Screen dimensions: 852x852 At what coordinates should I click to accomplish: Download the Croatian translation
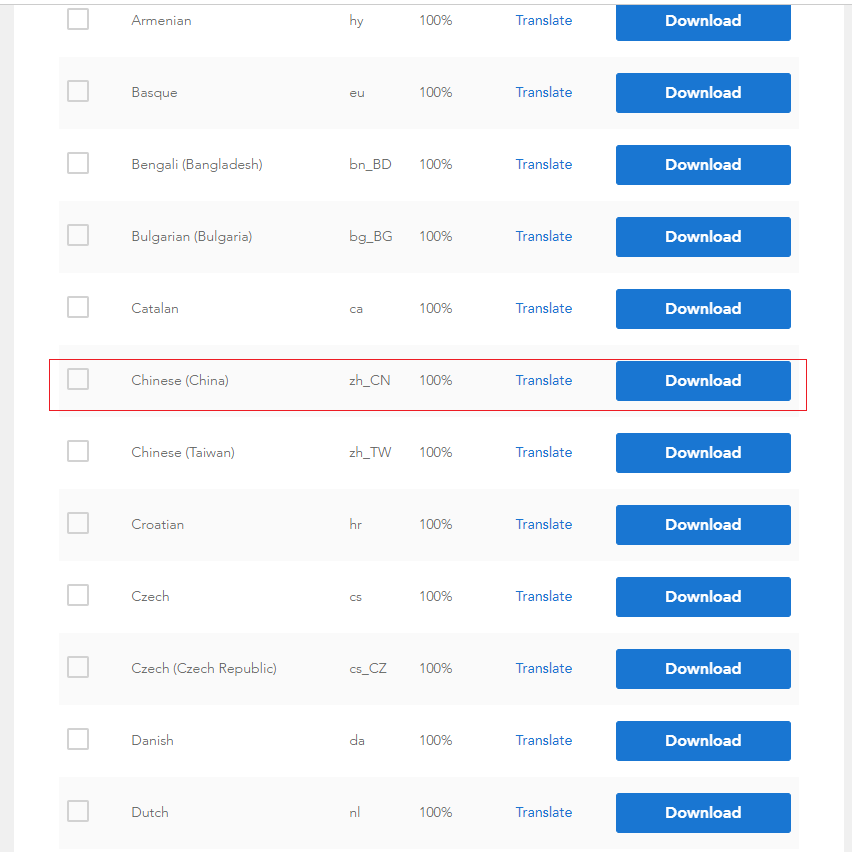[x=703, y=525]
